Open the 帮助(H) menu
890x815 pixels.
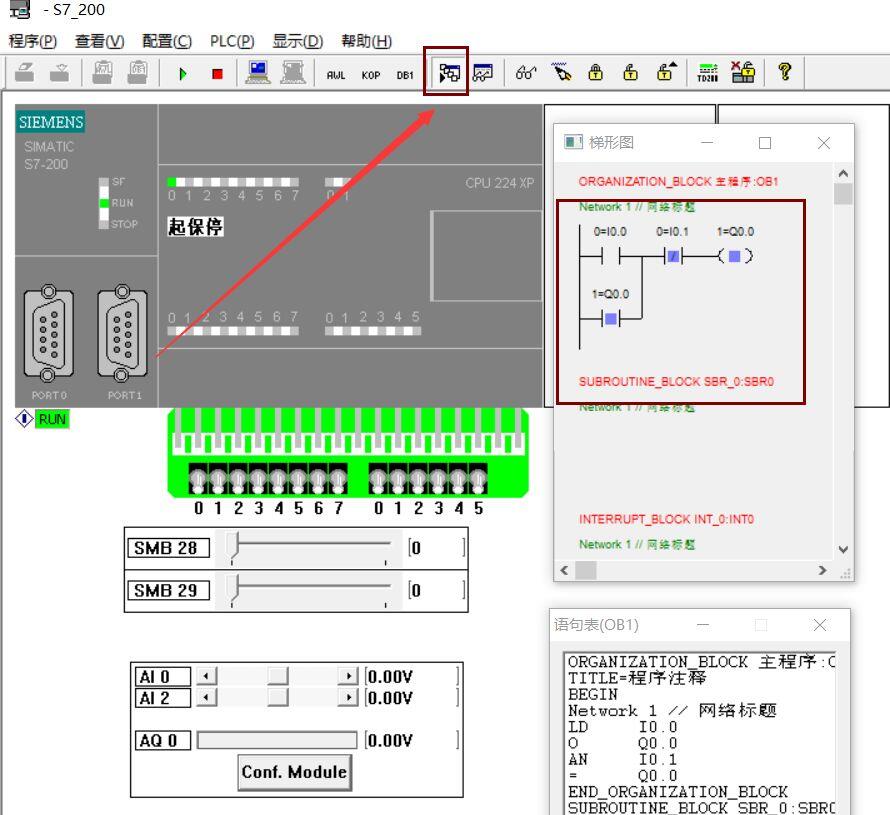(366, 41)
